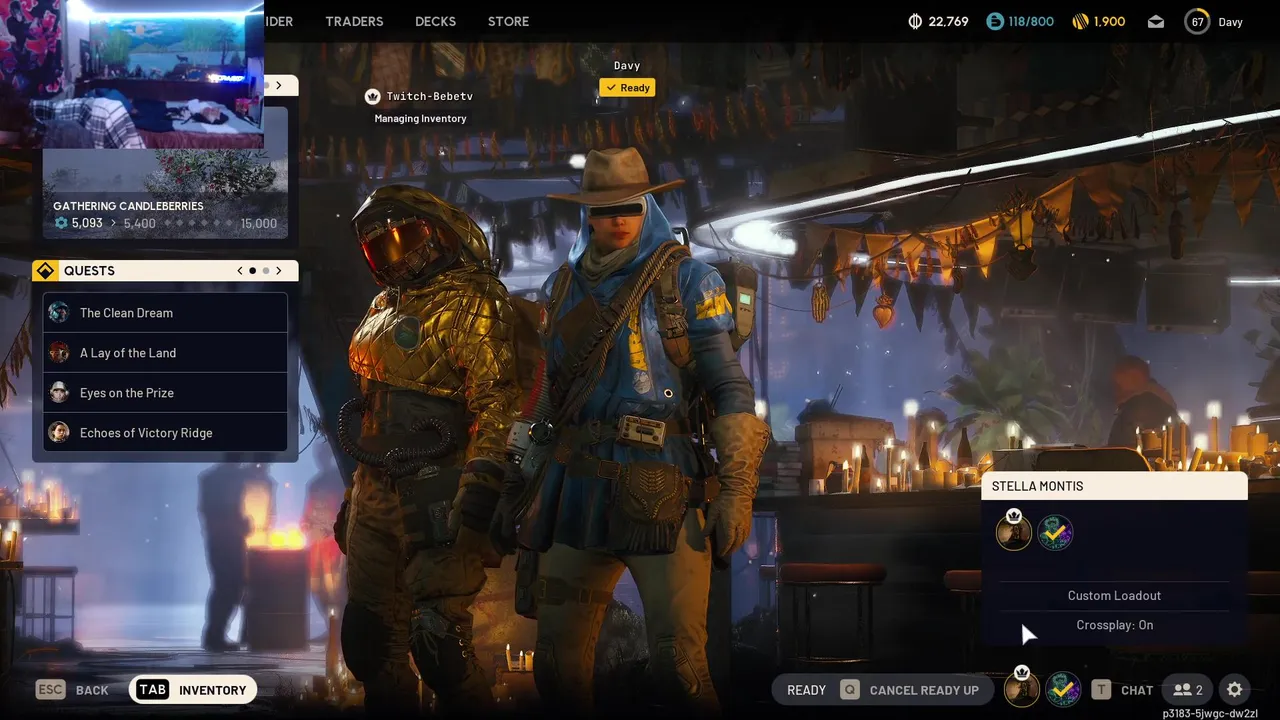The width and height of the screenshot is (1280, 720).
Task: Click the Stella Montis panel header
Action: pos(1115,486)
